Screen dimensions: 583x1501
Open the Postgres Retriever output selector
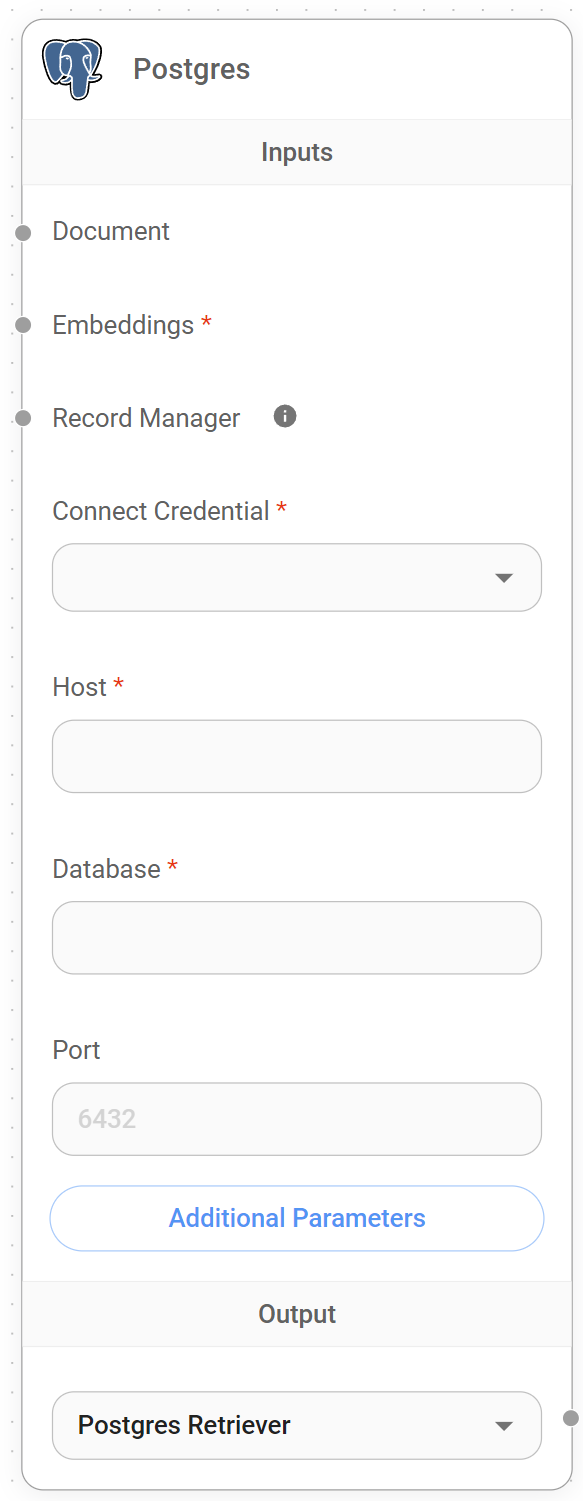click(297, 1425)
